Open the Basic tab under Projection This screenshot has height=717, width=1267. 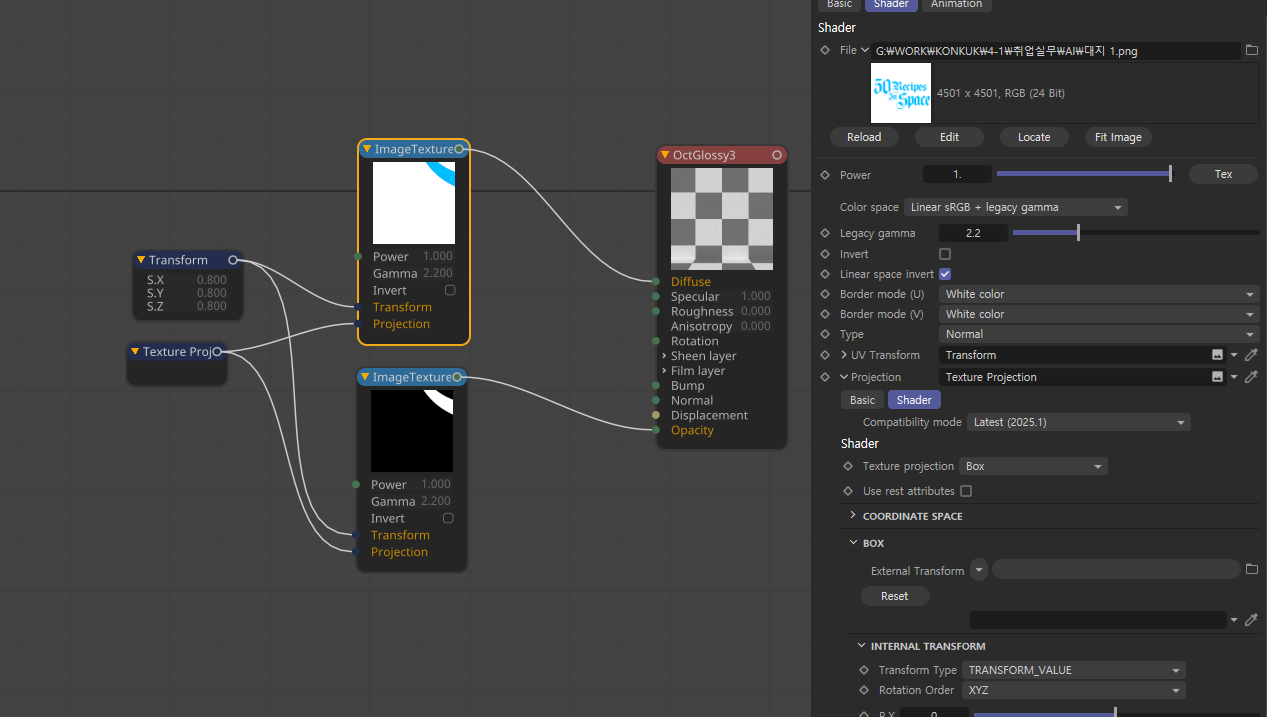862,400
